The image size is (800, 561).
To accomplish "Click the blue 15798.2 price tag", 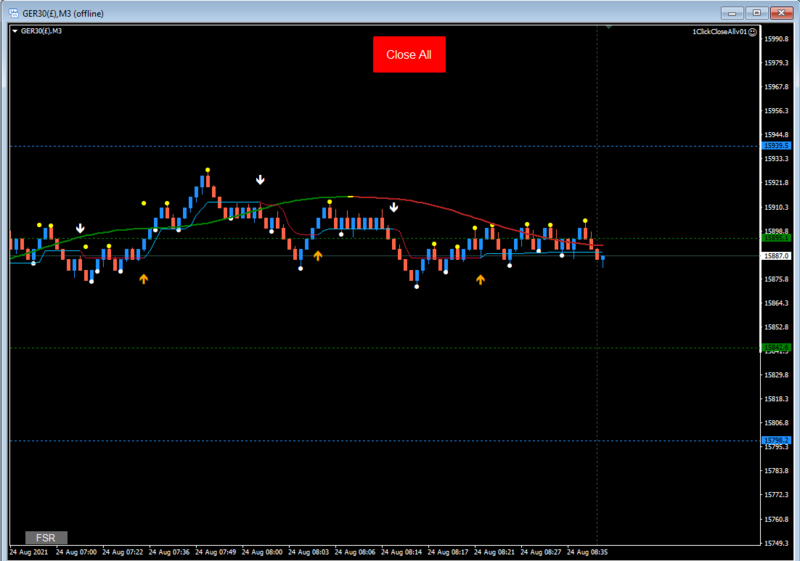I will tap(777, 440).
